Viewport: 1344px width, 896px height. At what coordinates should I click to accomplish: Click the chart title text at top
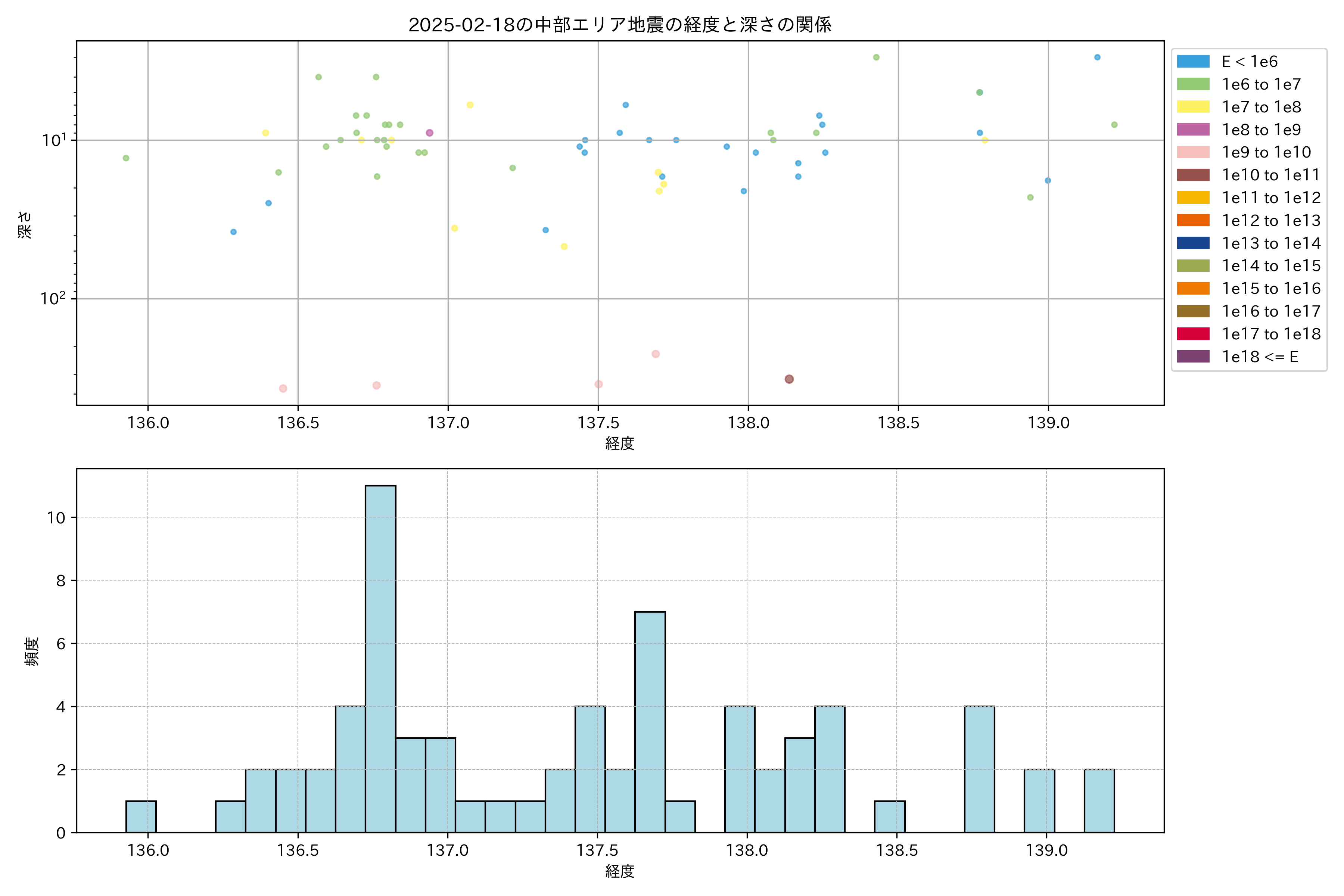tap(619, 25)
